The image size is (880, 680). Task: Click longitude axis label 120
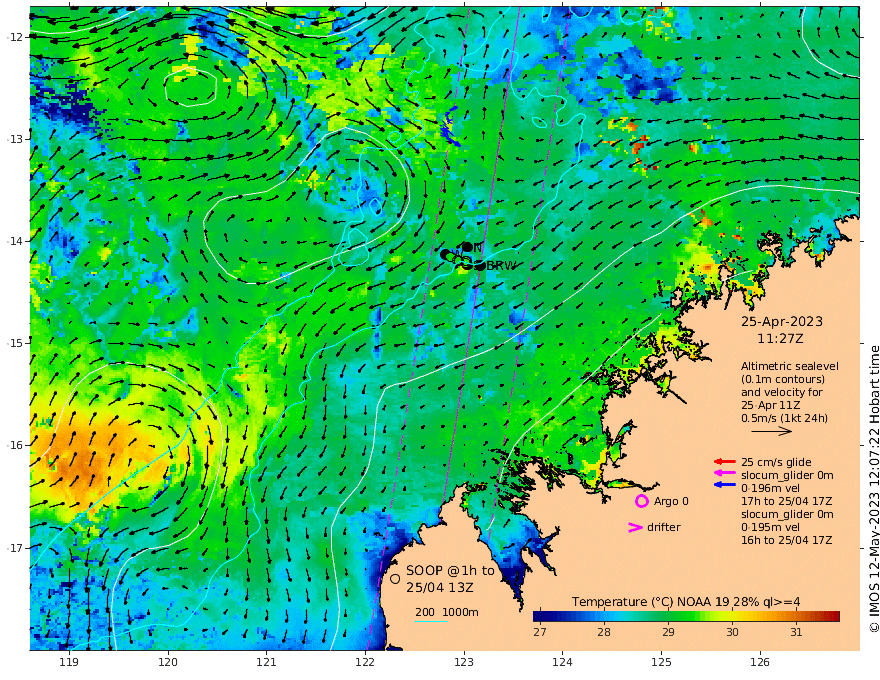click(x=168, y=662)
